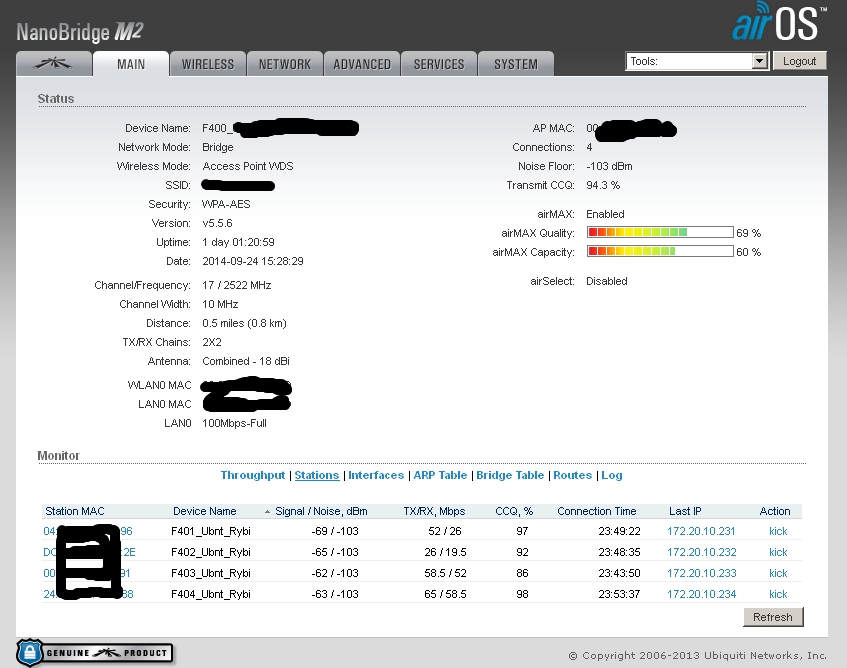The height and width of the screenshot is (668, 847).
Task: Sort by Device Name column header
Action: click(x=205, y=511)
